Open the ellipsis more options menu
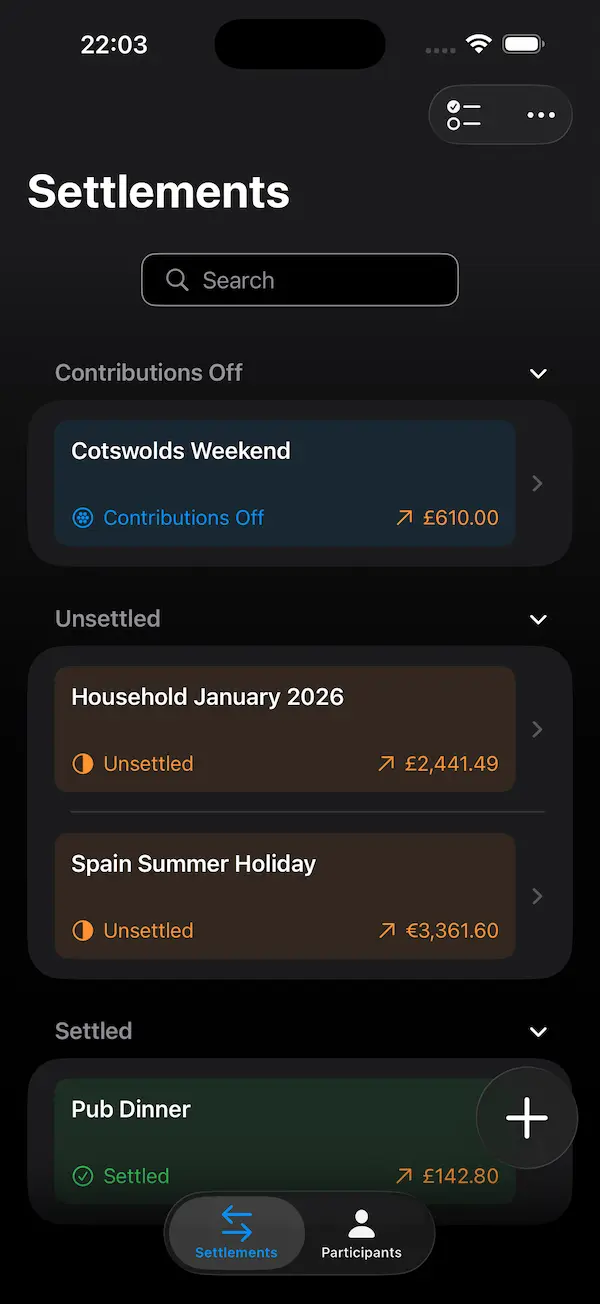Screen dimensions: 600x1304 (540, 114)
